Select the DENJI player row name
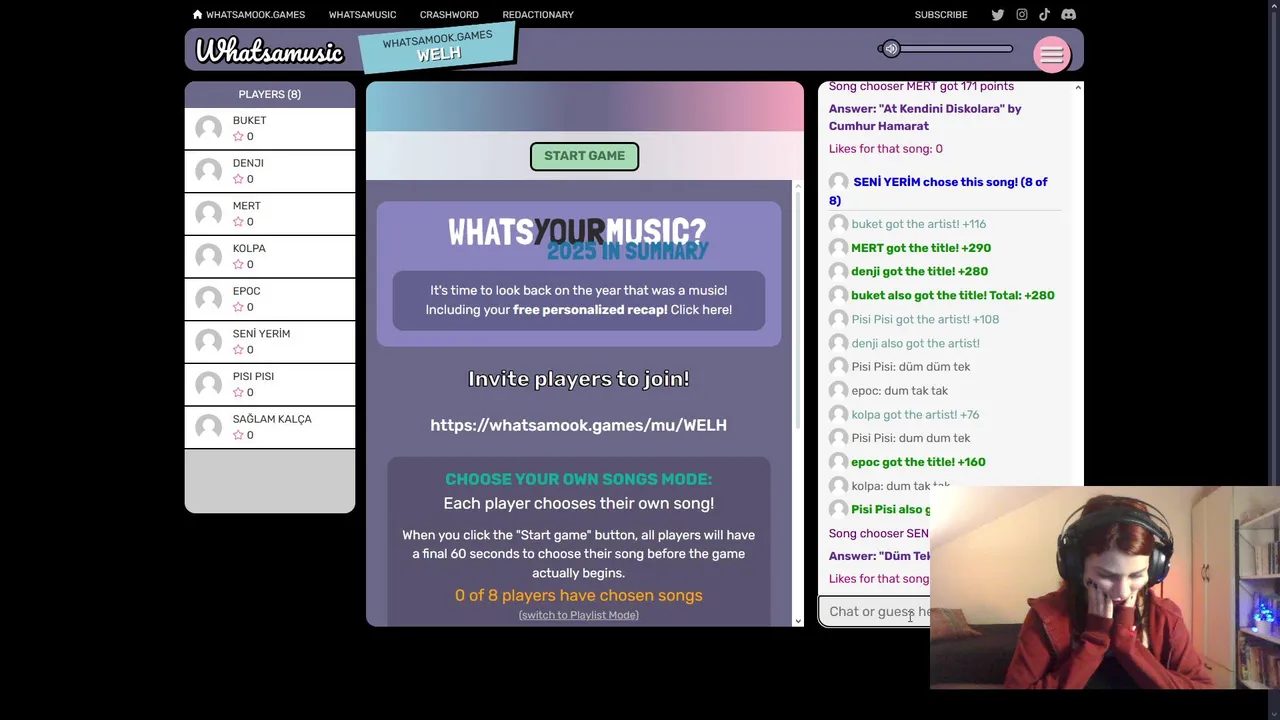The image size is (1280, 720). tap(248, 163)
